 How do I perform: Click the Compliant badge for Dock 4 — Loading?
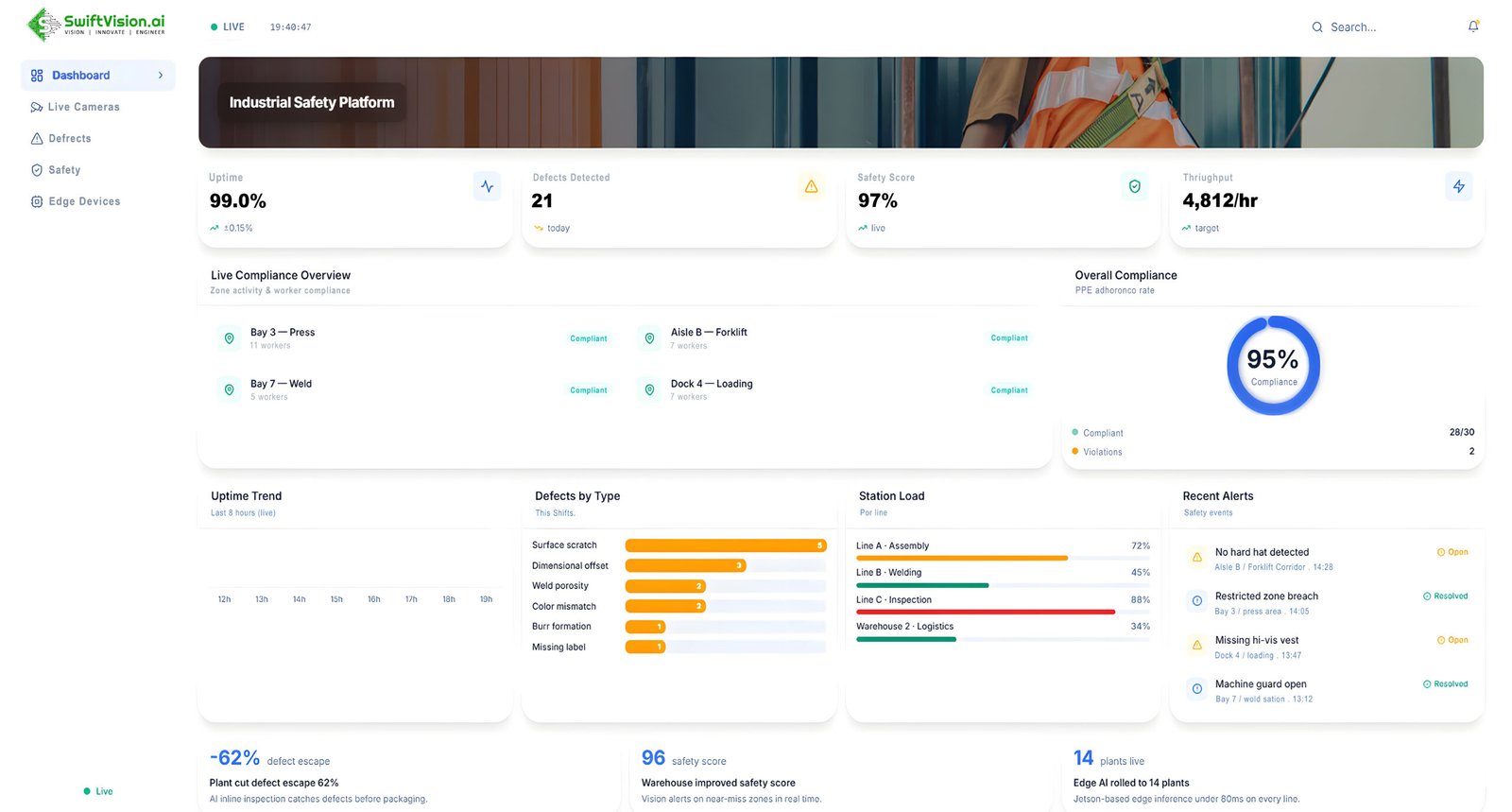click(1009, 390)
